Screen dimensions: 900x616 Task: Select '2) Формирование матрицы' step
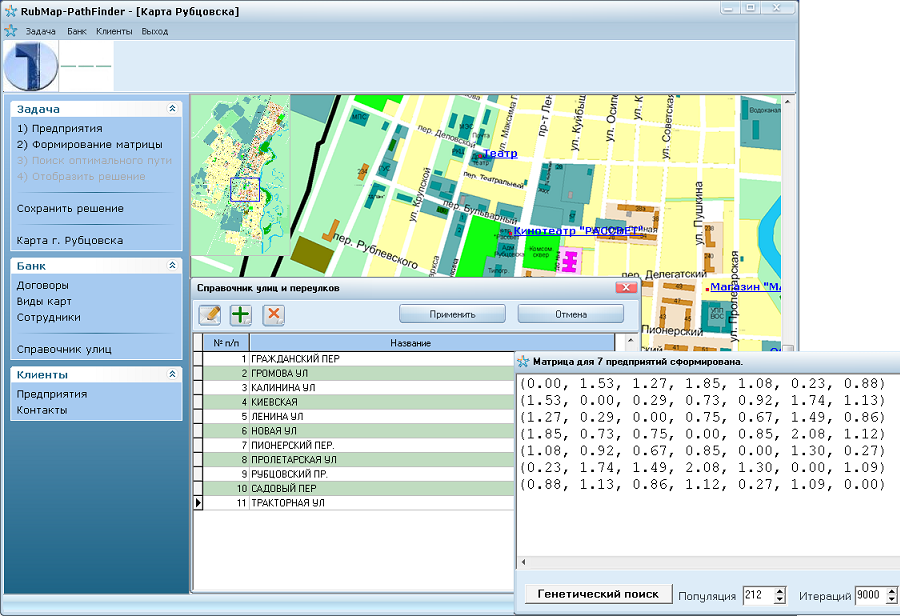point(90,145)
